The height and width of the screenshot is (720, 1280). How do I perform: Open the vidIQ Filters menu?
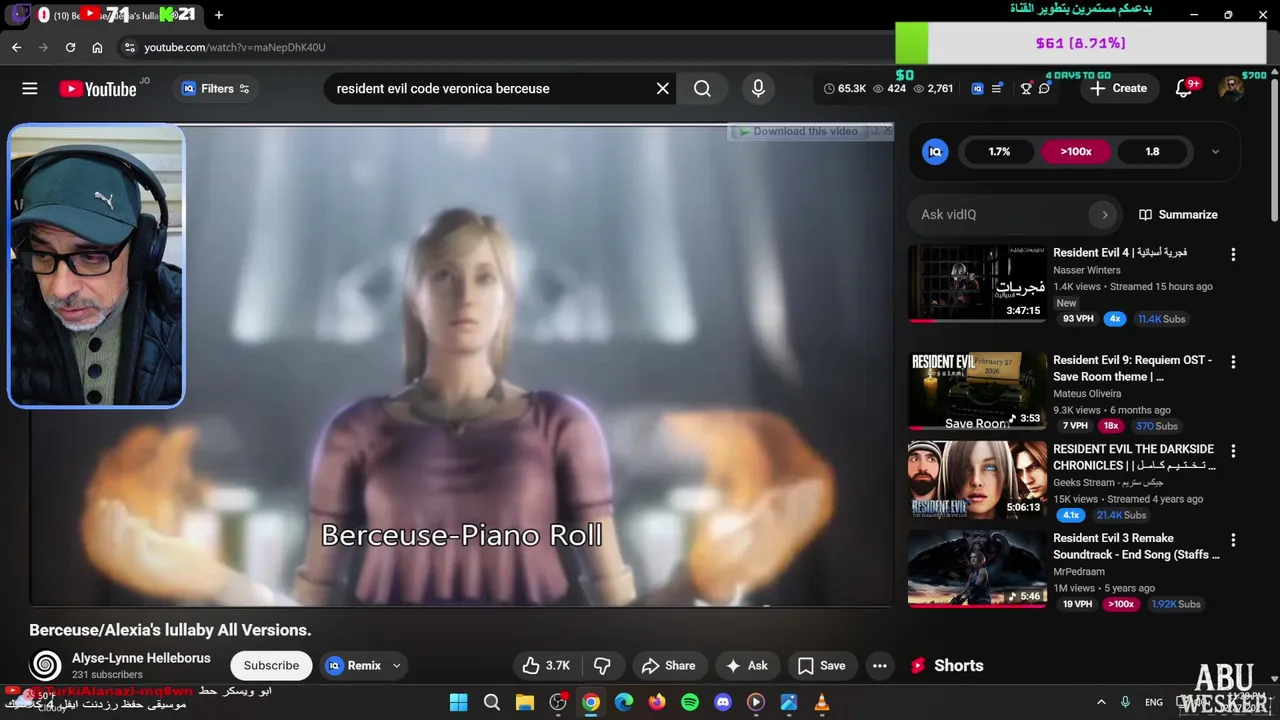[x=215, y=89]
